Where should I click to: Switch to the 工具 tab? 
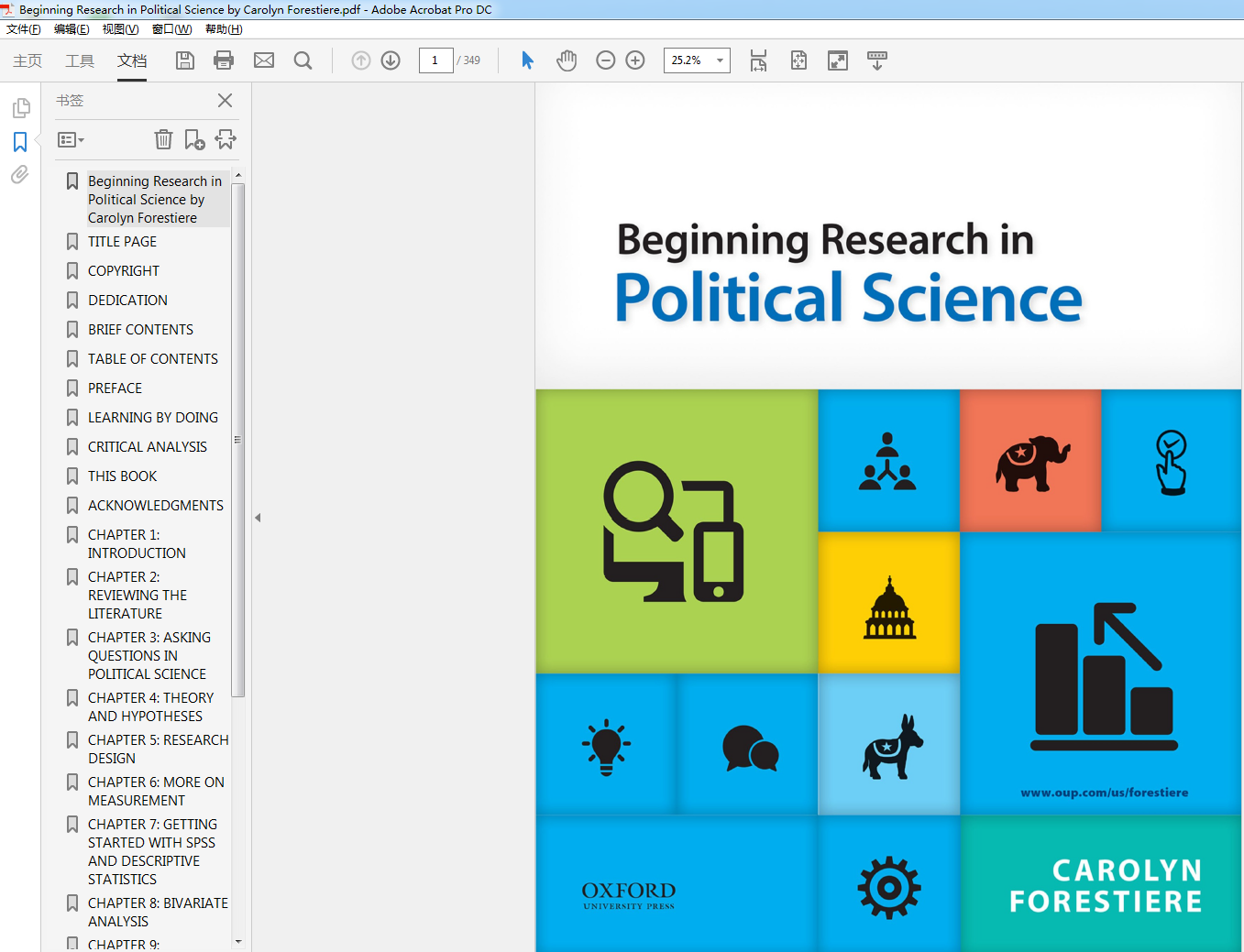click(x=80, y=60)
